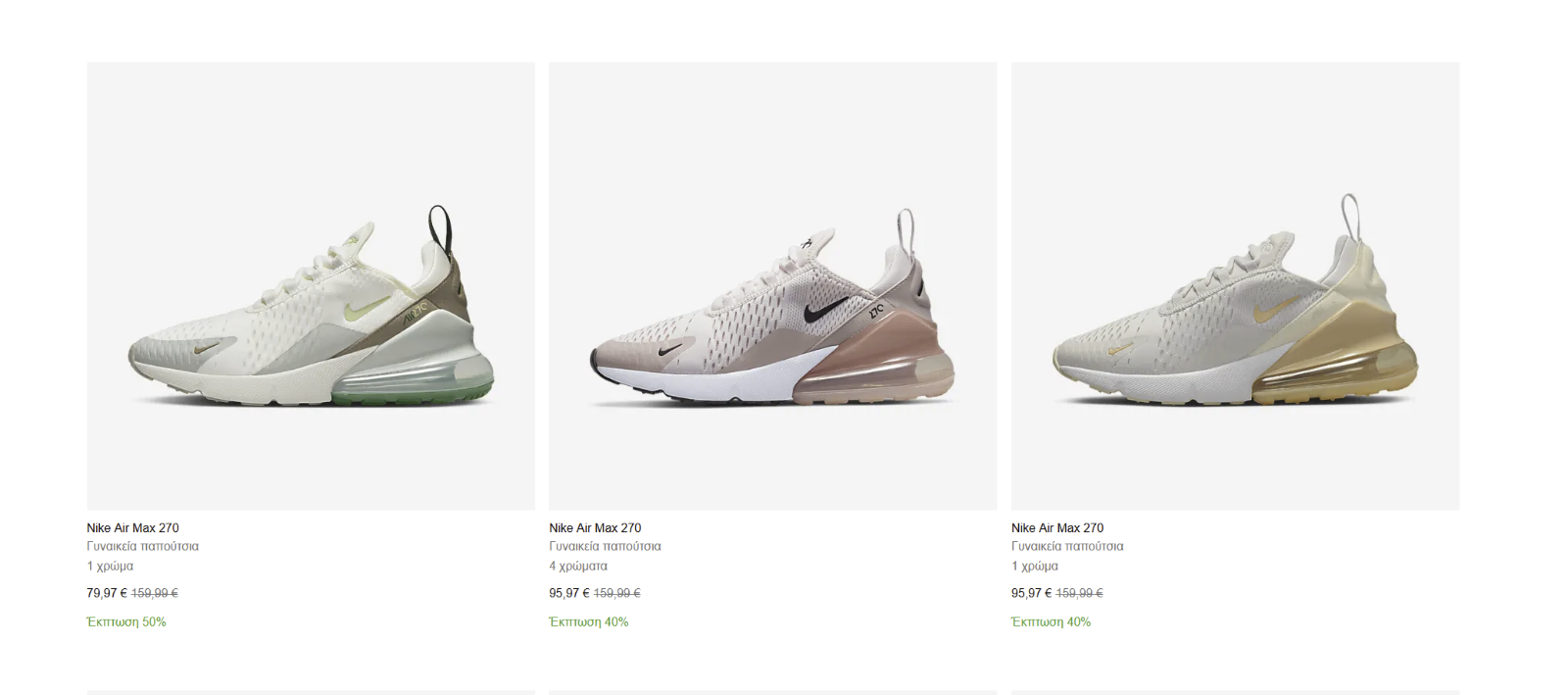This screenshot has width=1568, height=695.
Task: Click the Nike Air Max 270 title under gold shoe
Action: tap(1057, 527)
